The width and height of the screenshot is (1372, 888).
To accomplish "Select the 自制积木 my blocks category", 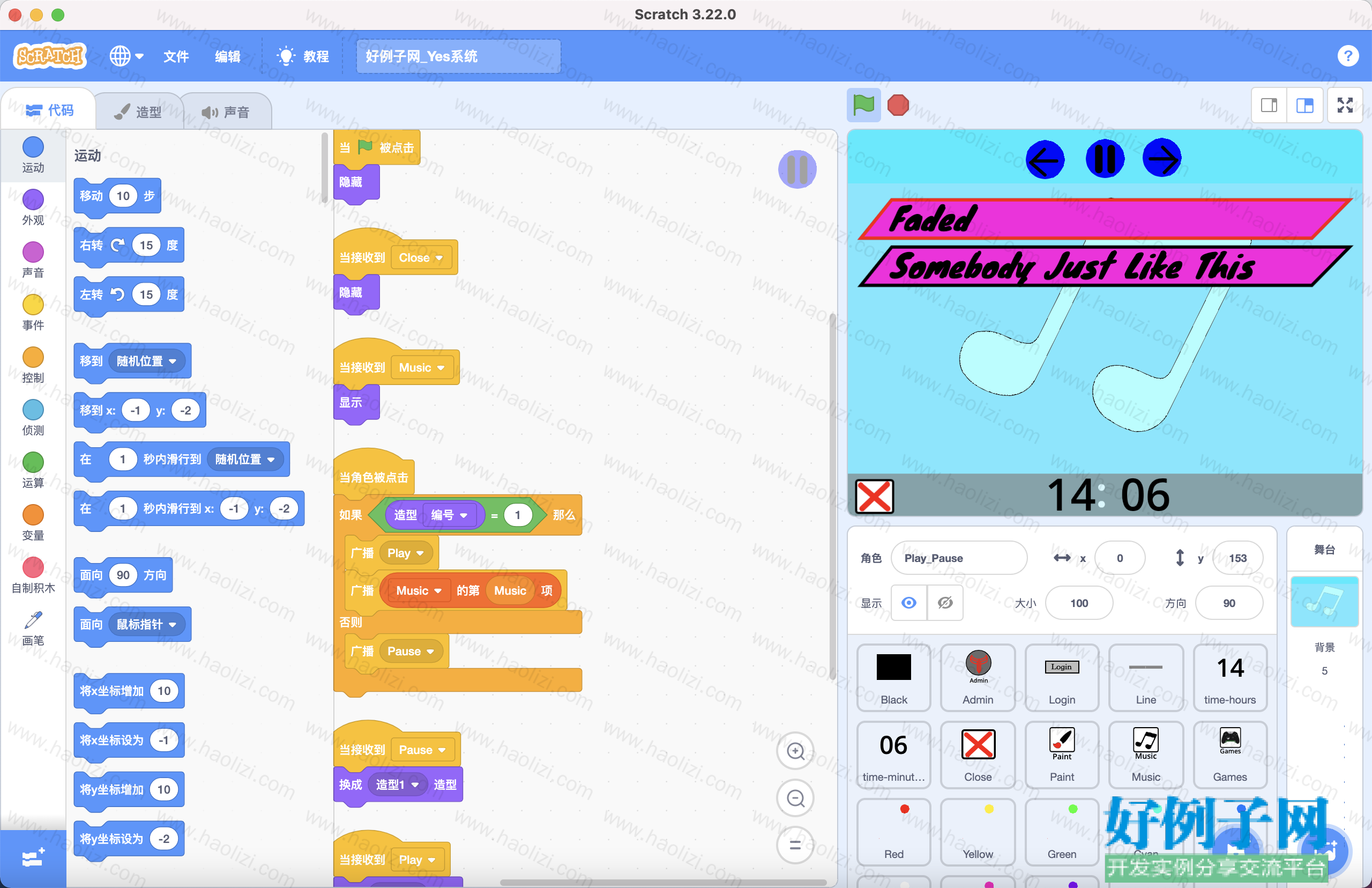I will click(x=33, y=575).
